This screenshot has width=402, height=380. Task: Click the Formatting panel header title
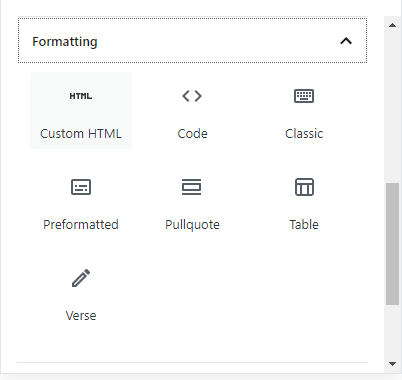tap(65, 42)
